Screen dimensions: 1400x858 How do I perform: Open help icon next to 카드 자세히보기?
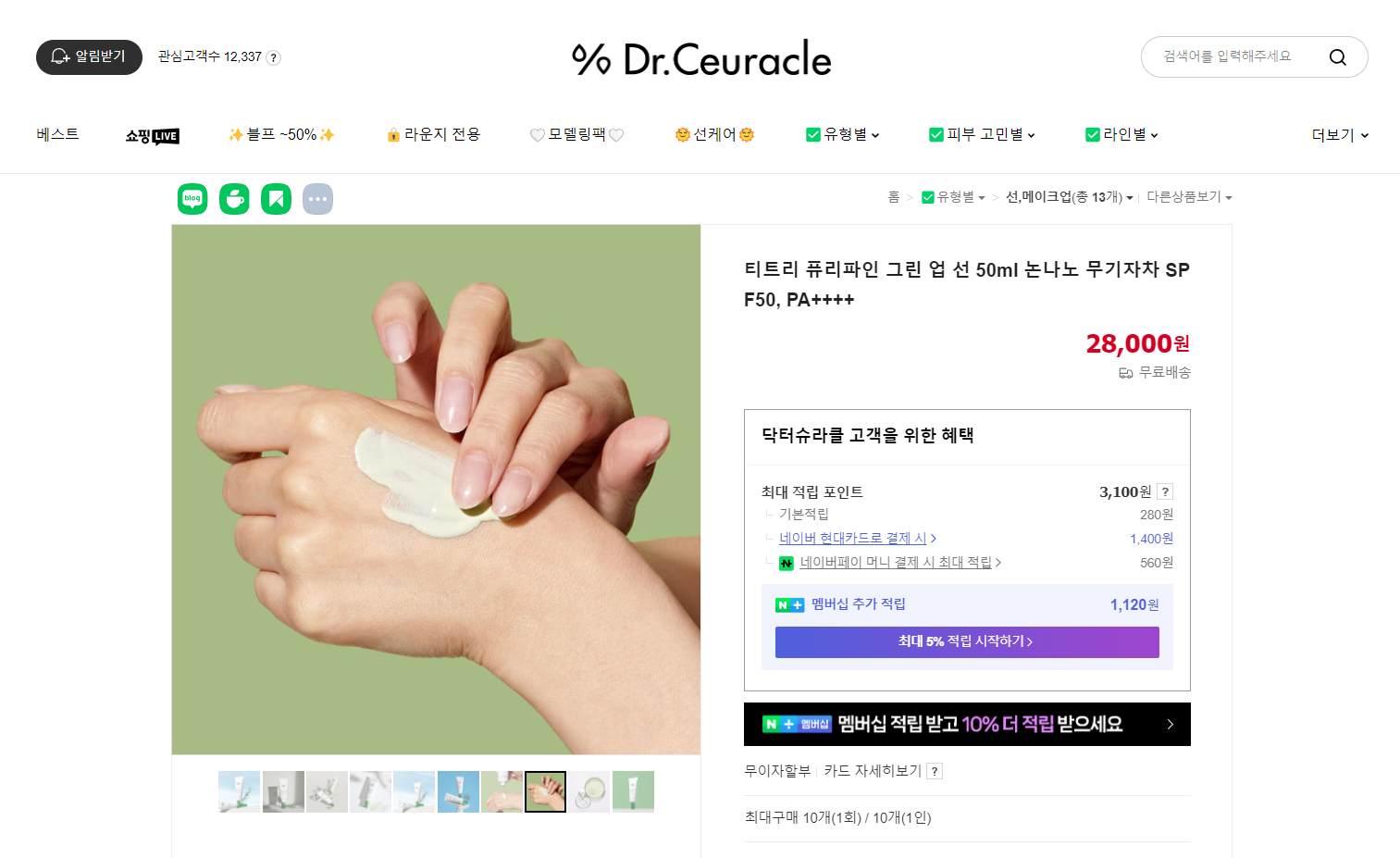point(935,771)
